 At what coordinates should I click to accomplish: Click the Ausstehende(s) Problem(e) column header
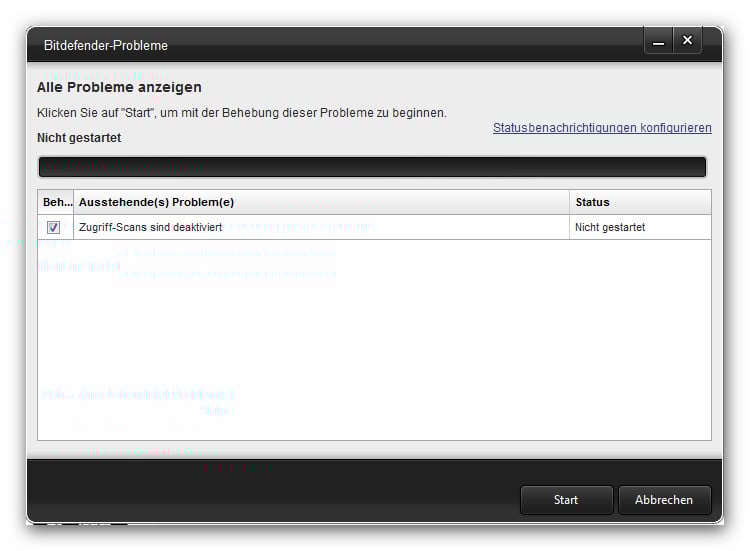pos(321,202)
